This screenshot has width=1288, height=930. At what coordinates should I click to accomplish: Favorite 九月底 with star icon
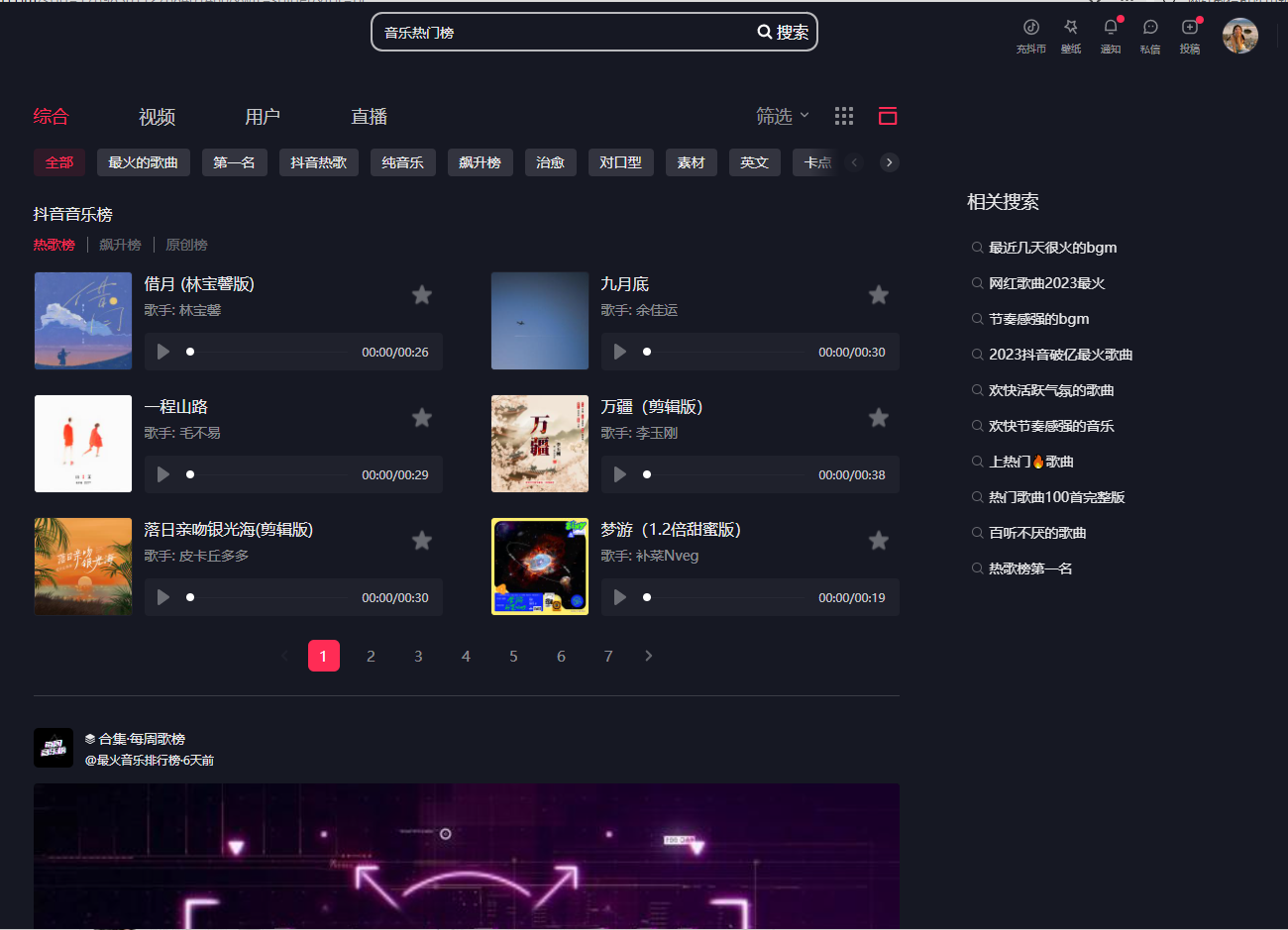tap(879, 294)
